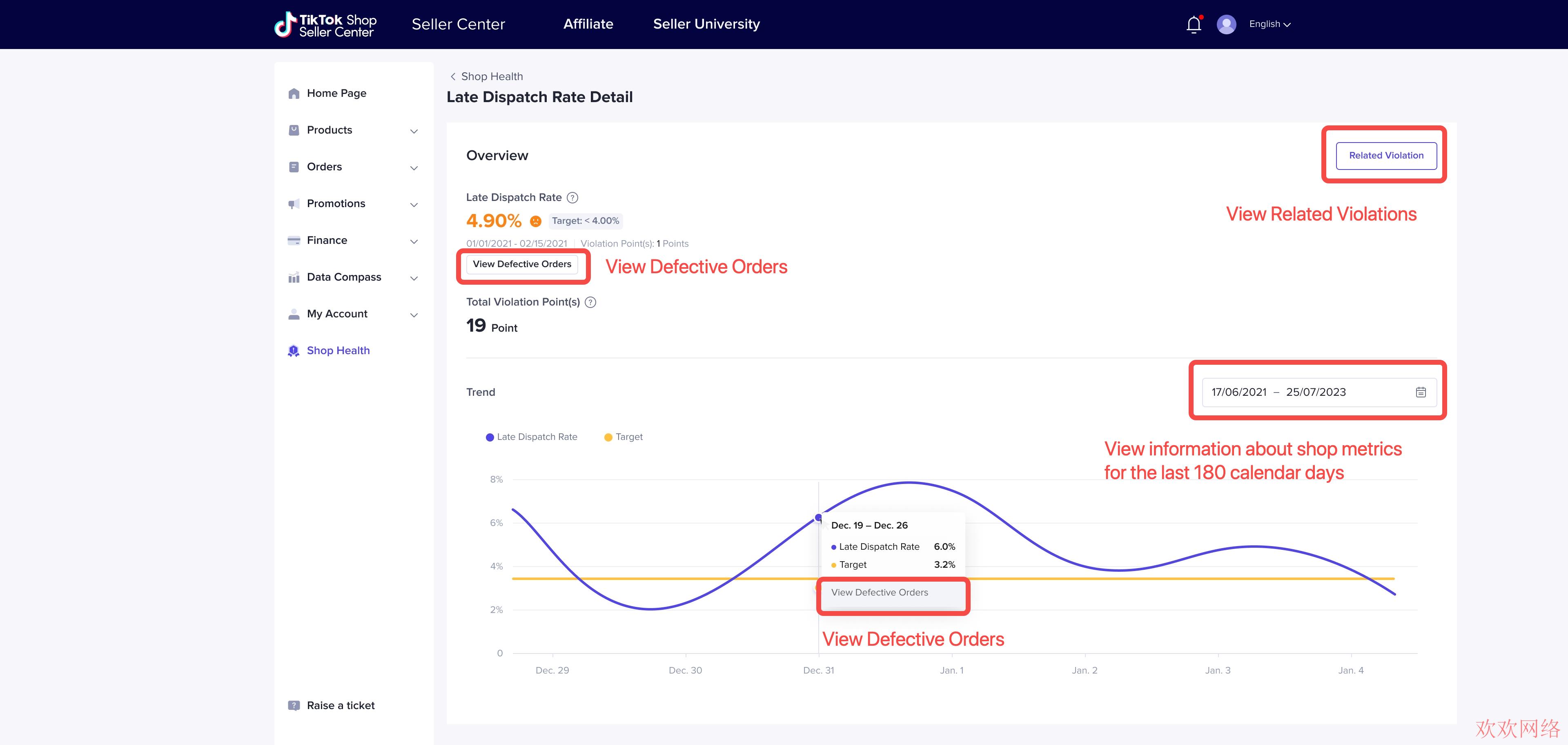Go to Seller Center in top navigation

click(458, 25)
